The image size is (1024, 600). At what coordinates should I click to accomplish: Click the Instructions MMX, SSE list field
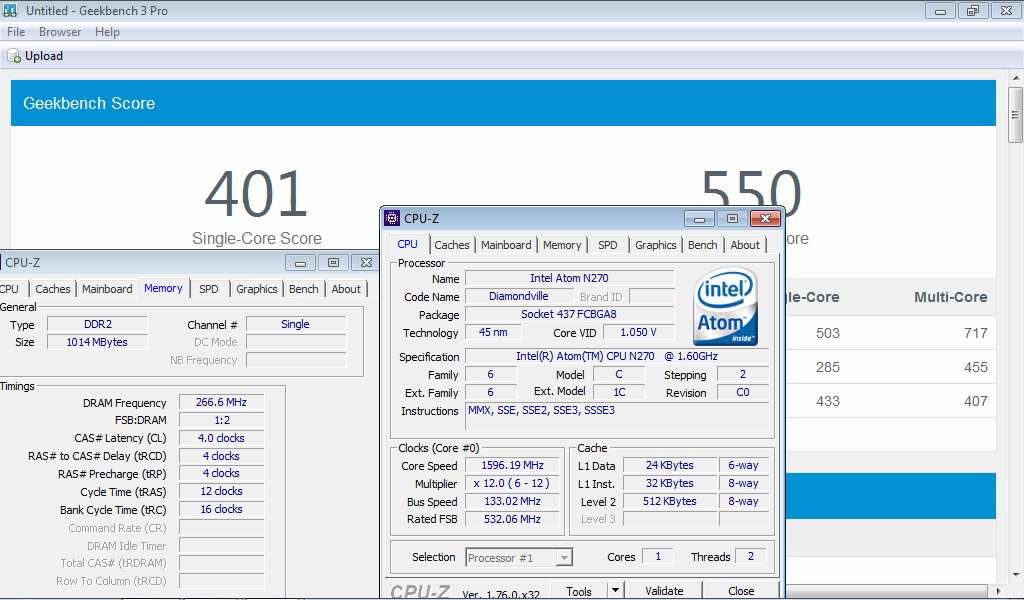(x=617, y=417)
